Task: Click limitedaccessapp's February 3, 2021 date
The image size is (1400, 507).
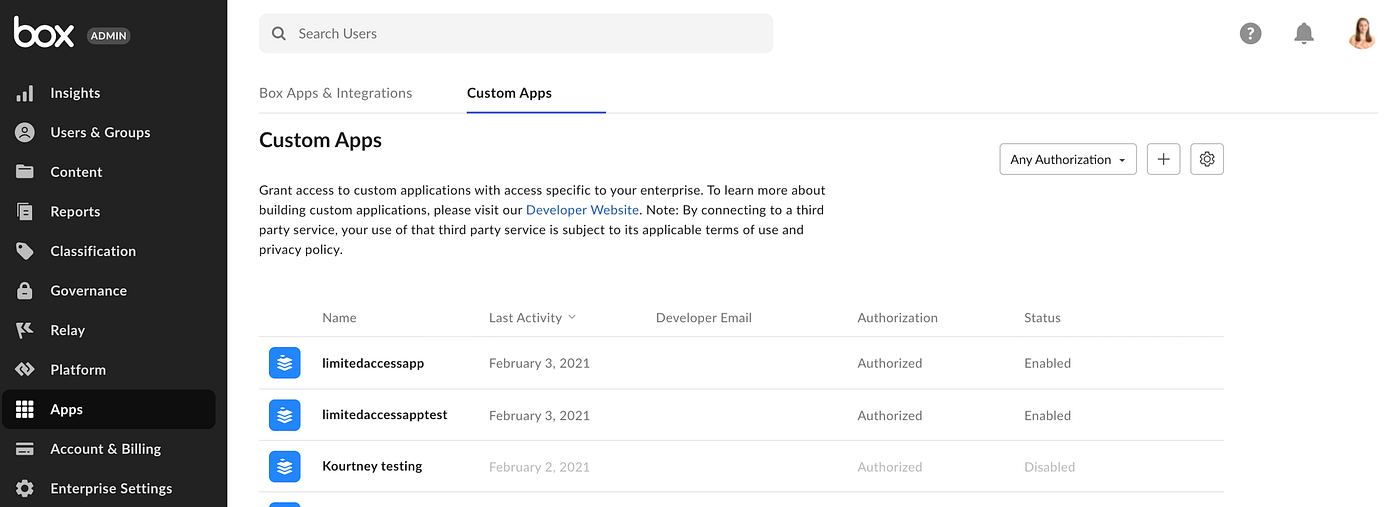Action: [539, 363]
